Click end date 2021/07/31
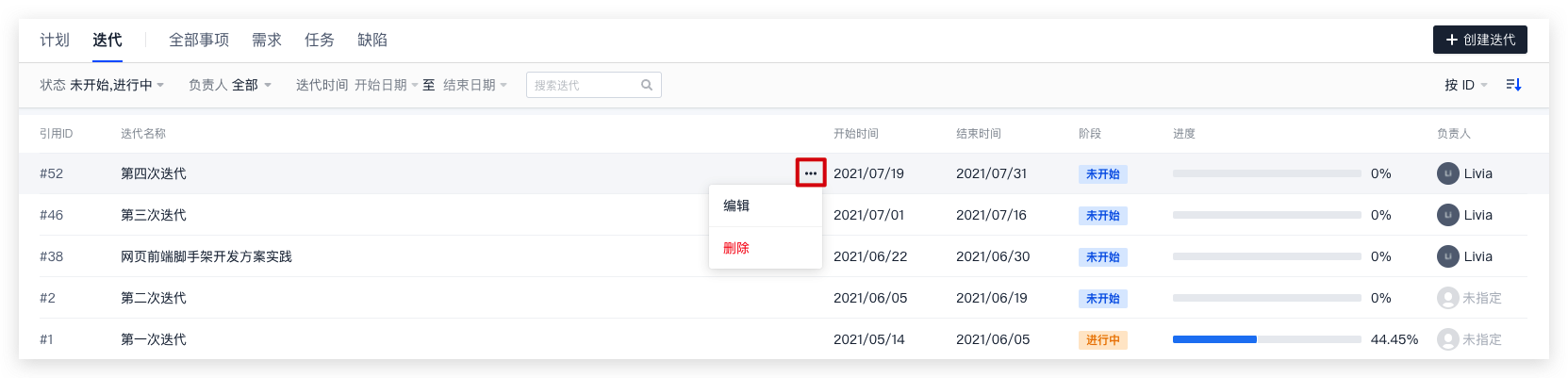 click(x=992, y=173)
